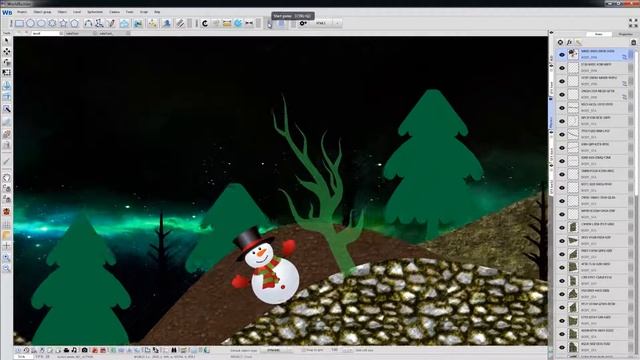The width and height of the screenshot is (640, 360).
Task: Open the Project menu
Action: click(x=22, y=12)
